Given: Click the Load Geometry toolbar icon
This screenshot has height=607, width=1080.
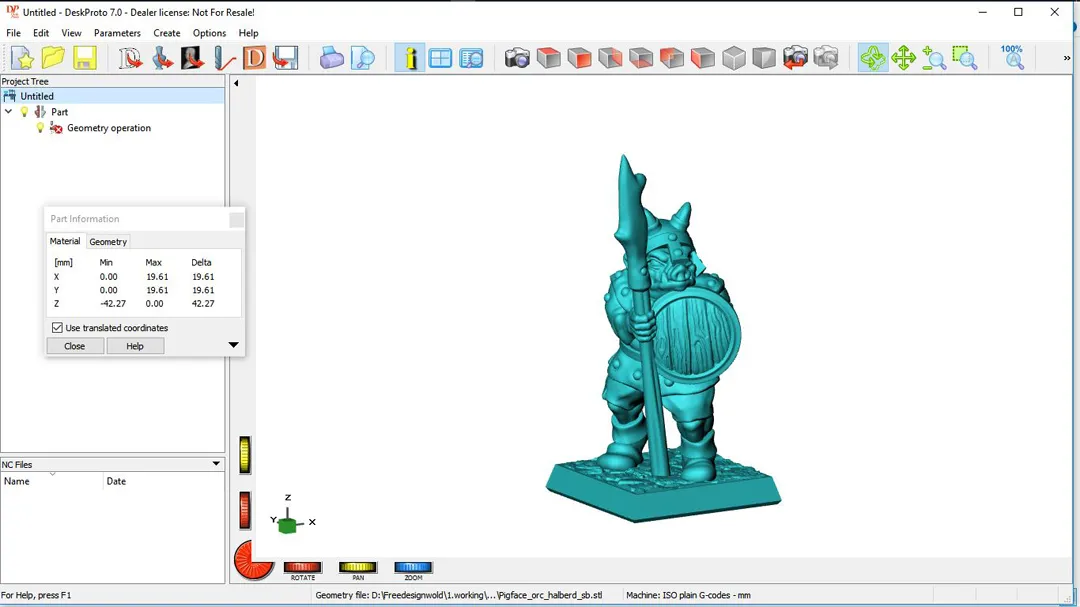Looking at the screenshot, I should pos(131,59).
